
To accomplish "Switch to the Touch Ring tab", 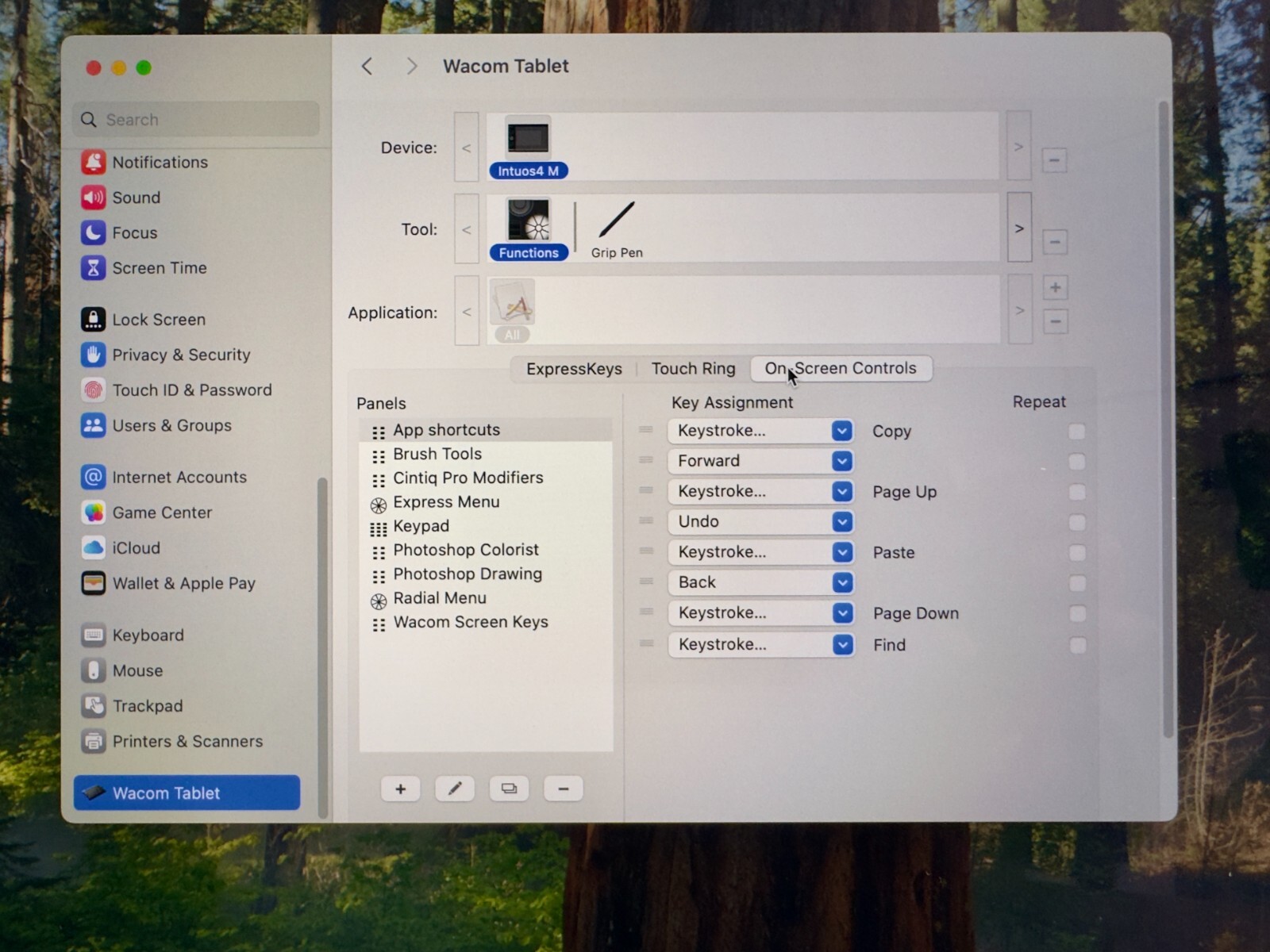I will tap(693, 369).
